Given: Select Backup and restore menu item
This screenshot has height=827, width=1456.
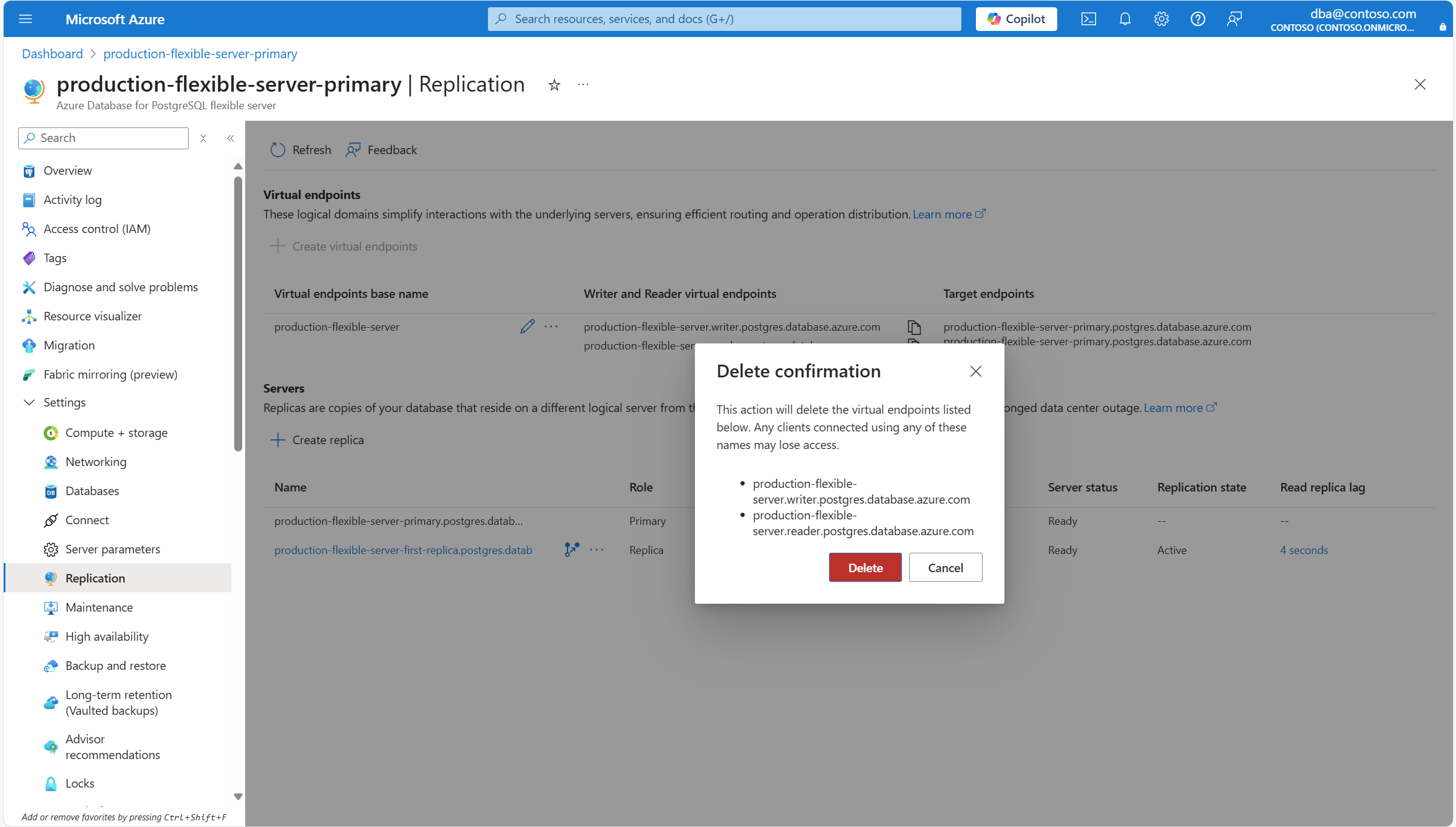Looking at the screenshot, I should [x=115, y=666].
